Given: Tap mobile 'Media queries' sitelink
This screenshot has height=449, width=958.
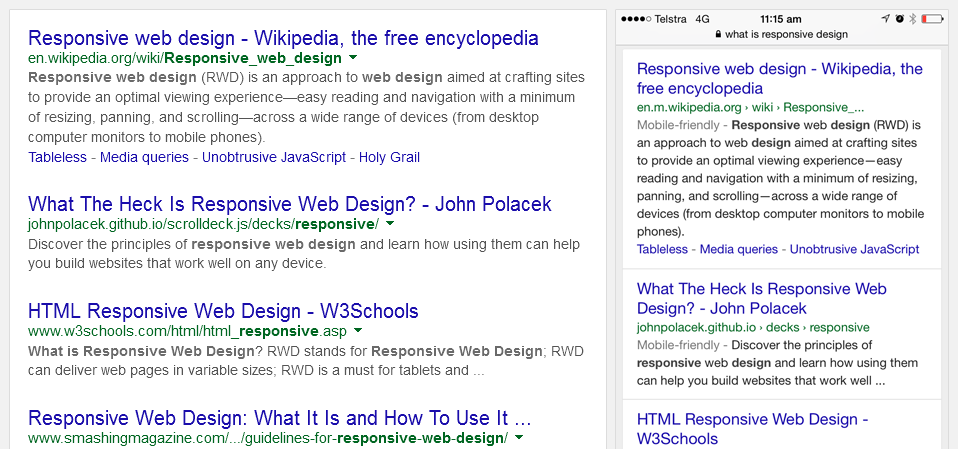Looking at the screenshot, I should (x=739, y=249).
